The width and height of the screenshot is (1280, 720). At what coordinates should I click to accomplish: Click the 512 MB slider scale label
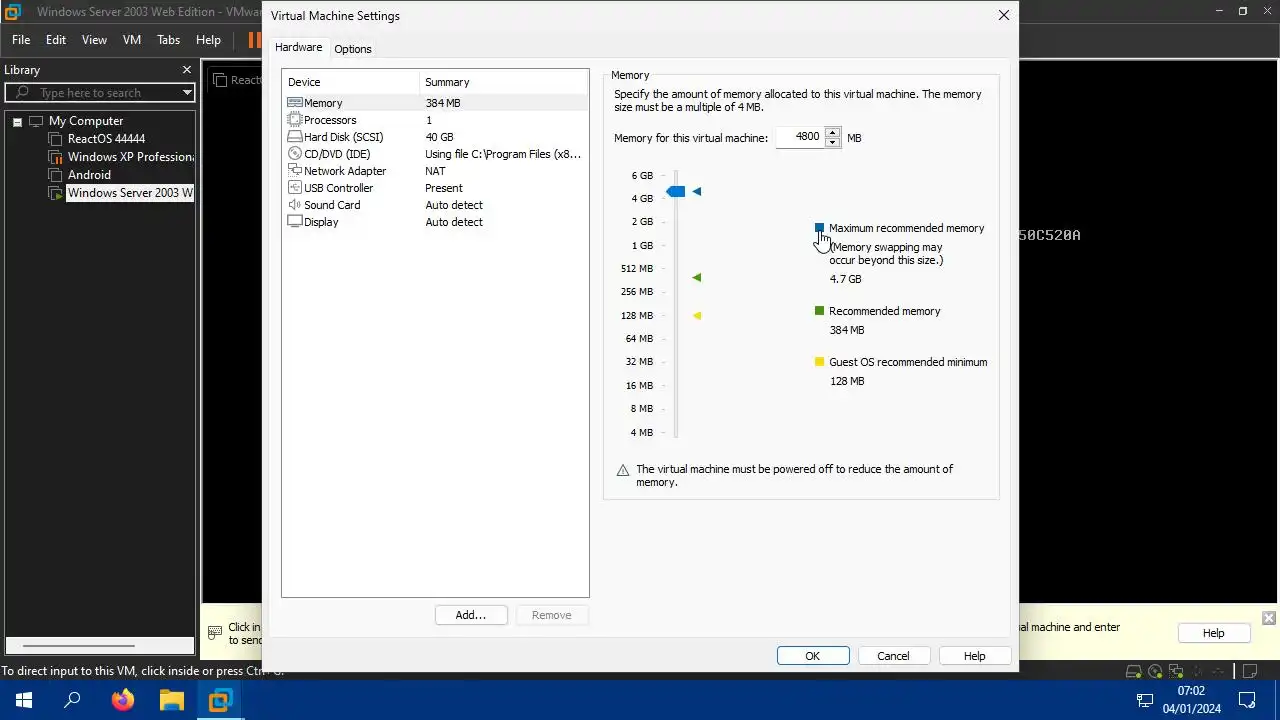coord(637,269)
